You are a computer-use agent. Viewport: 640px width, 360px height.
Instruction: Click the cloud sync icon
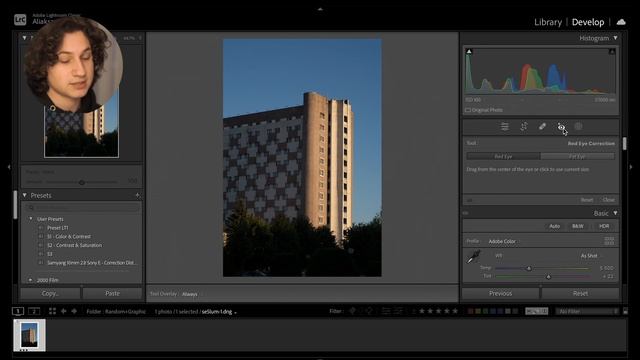point(621,22)
